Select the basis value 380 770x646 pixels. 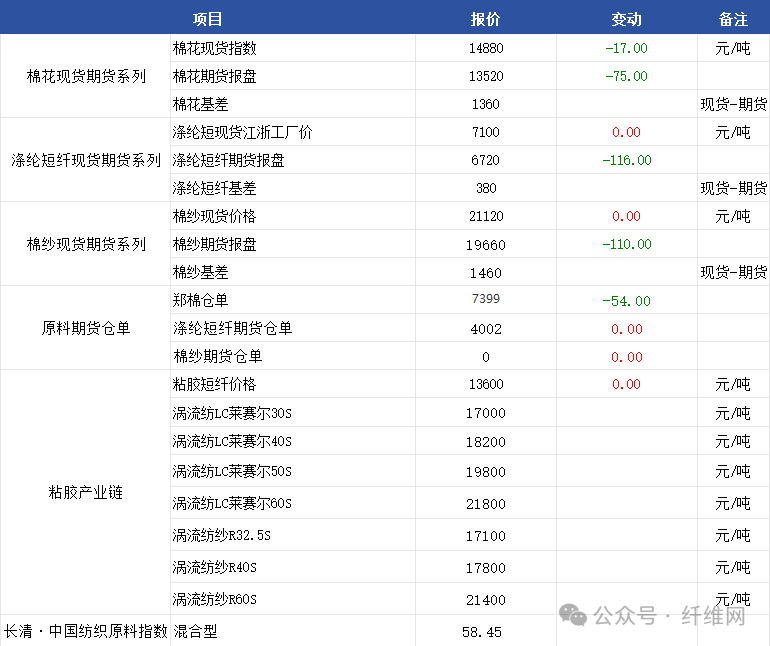tap(486, 188)
